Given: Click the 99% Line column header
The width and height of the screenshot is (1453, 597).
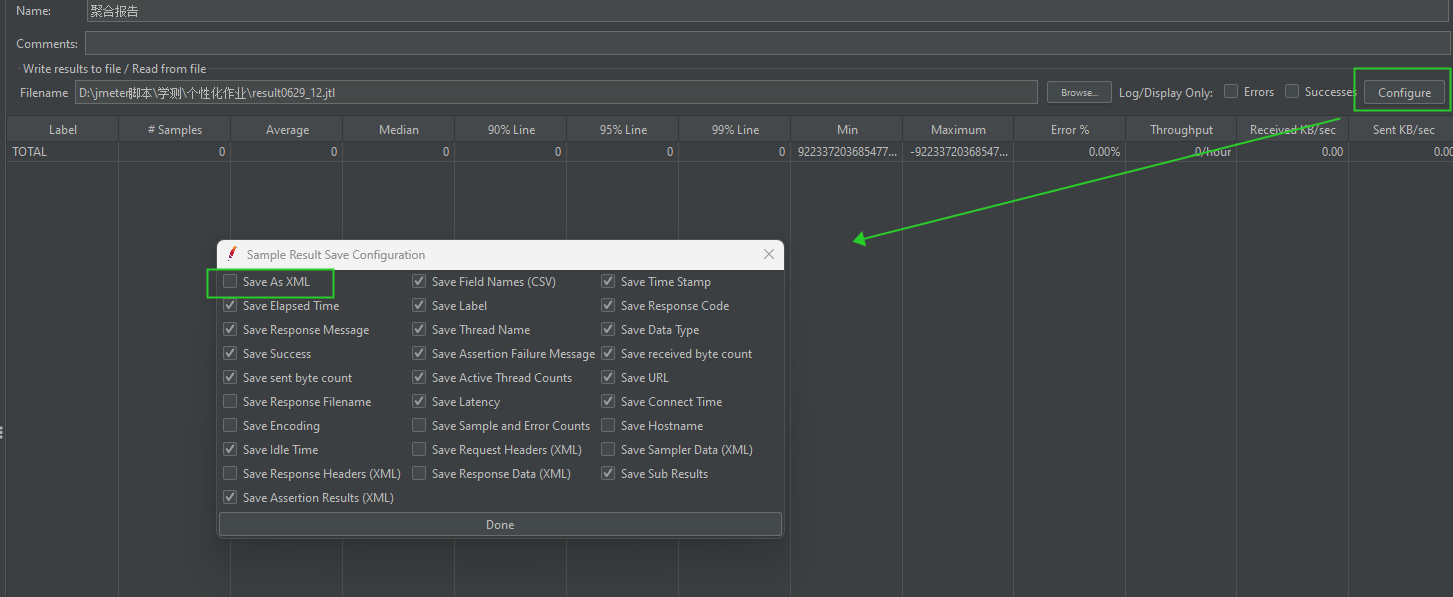Looking at the screenshot, I should pos(735,130).
